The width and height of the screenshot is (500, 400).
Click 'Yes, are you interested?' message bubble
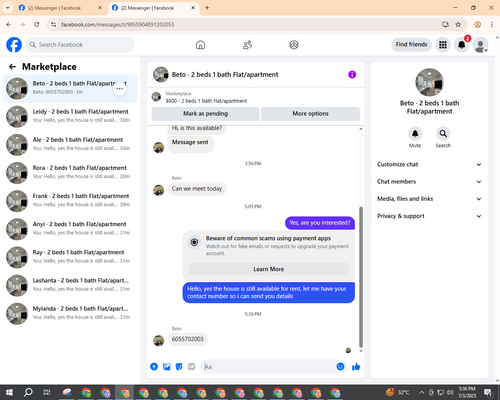click(320, 223)
